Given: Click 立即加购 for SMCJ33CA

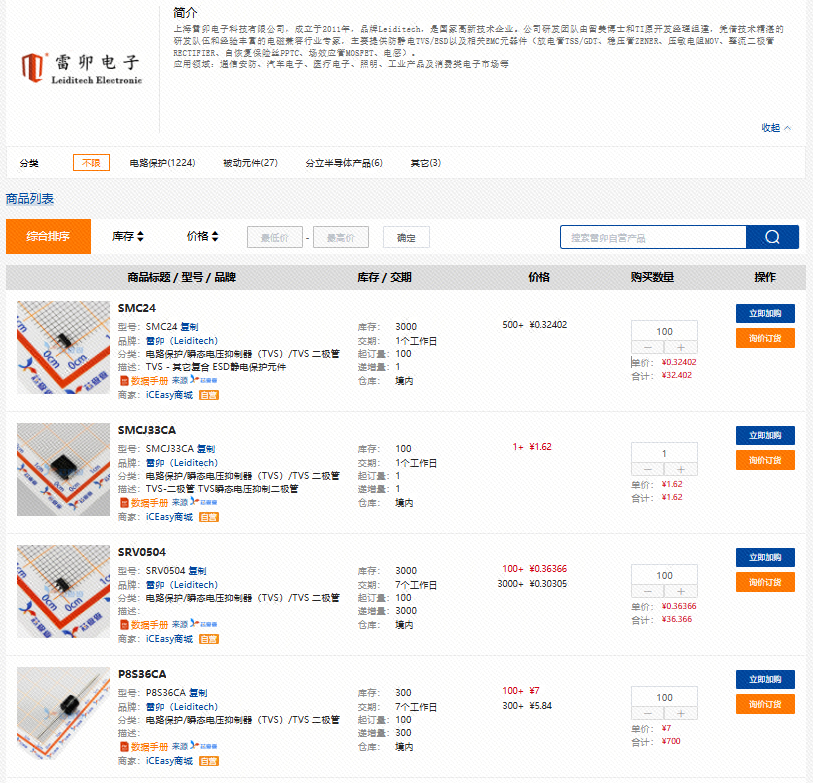Looking at the screenshot, I should (x=765, y=435).
